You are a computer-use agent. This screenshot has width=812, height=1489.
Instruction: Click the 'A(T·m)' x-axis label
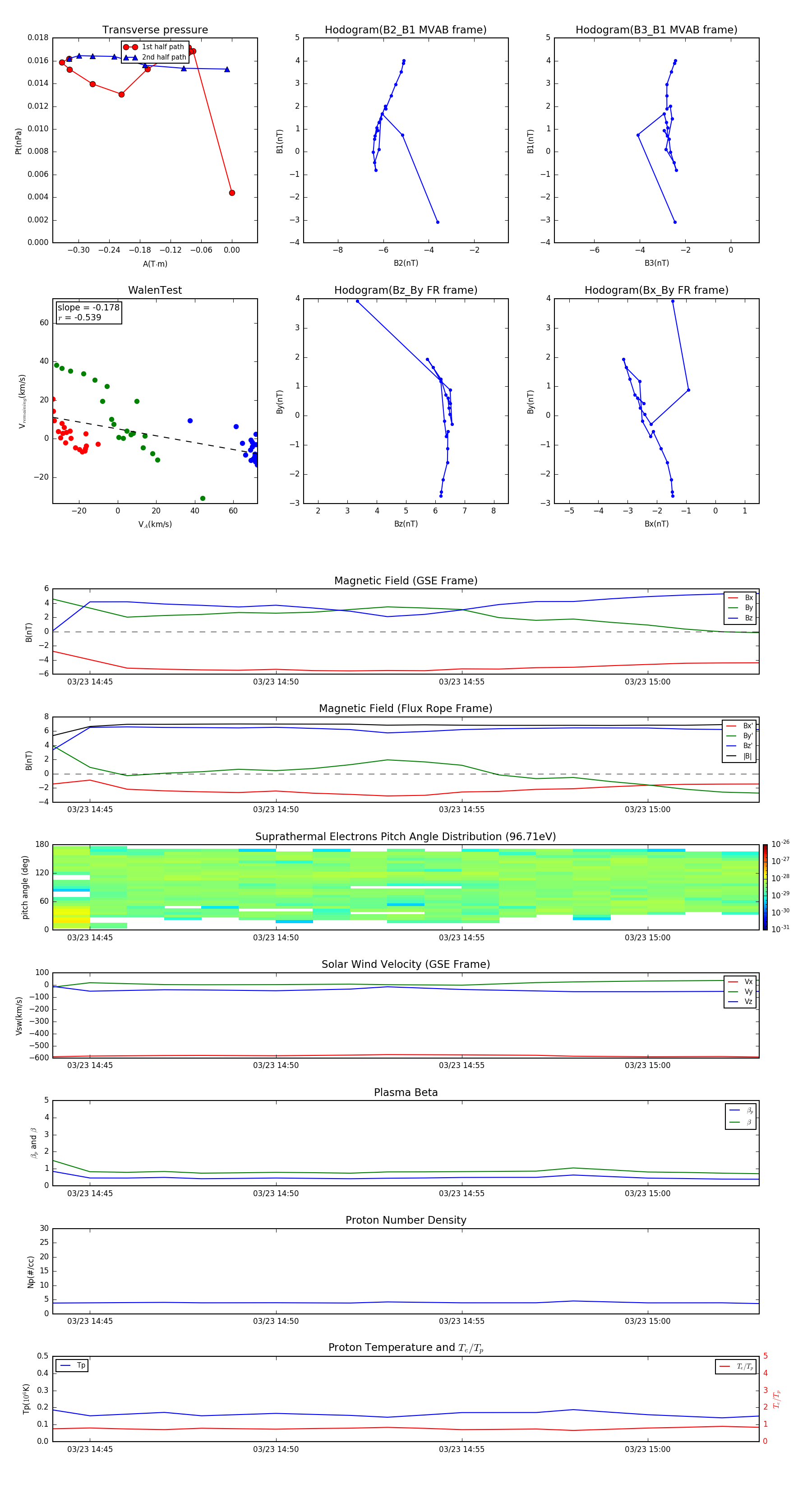pyautogui.click(x=155, y=264)
